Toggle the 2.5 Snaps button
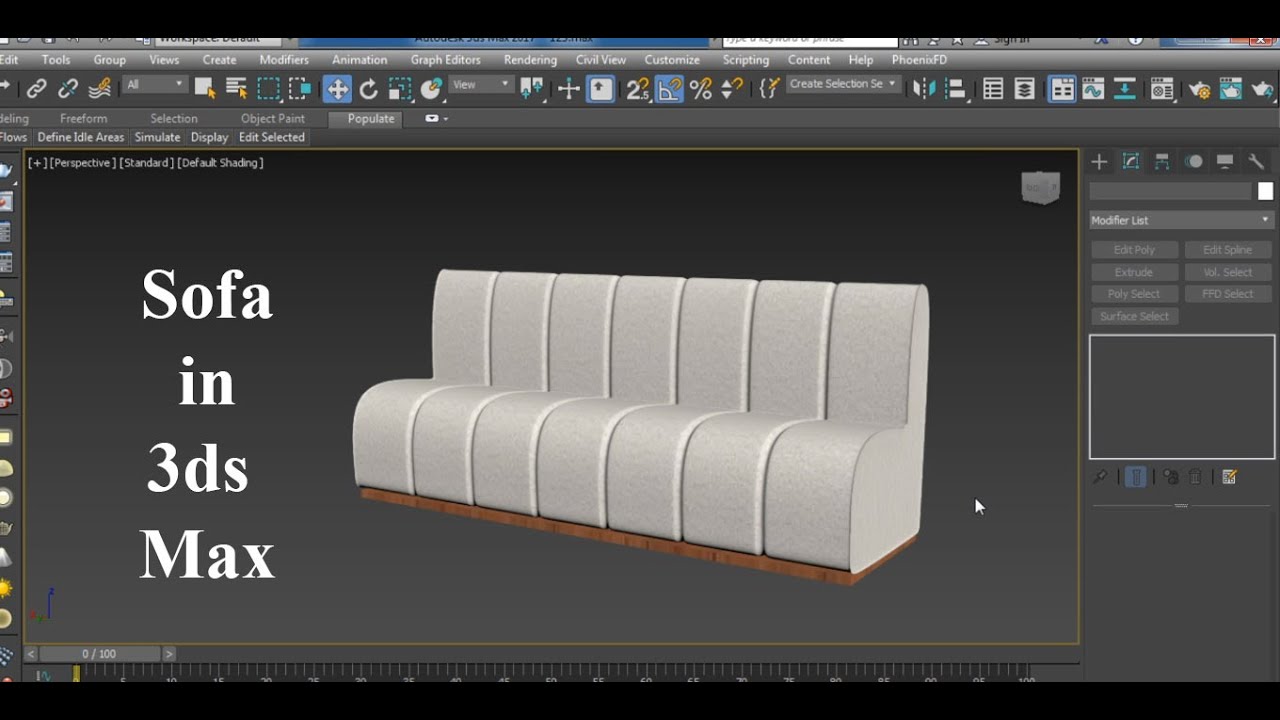 coord(637,89)
